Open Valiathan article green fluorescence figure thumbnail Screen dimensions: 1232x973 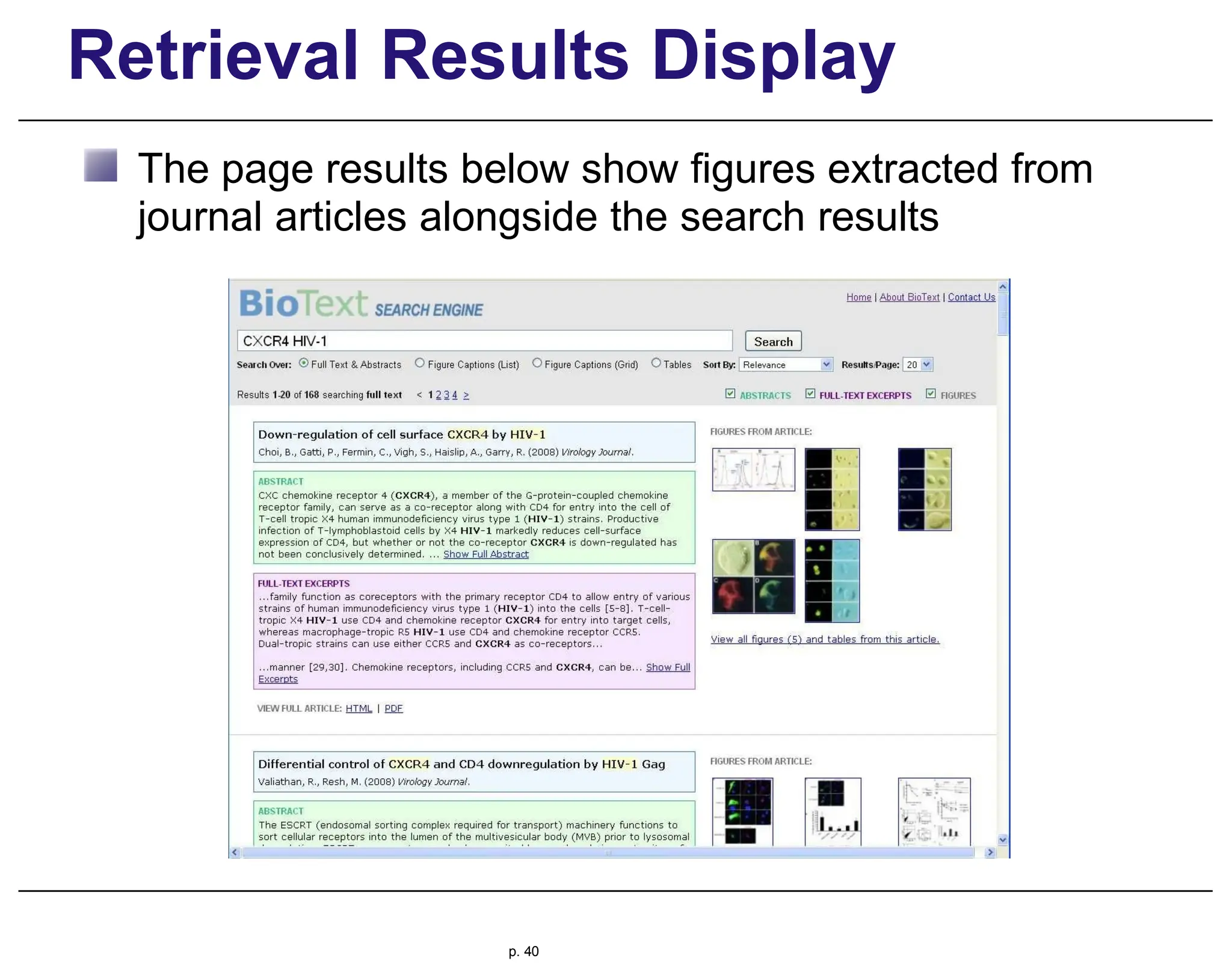click(x=742, y=812)
